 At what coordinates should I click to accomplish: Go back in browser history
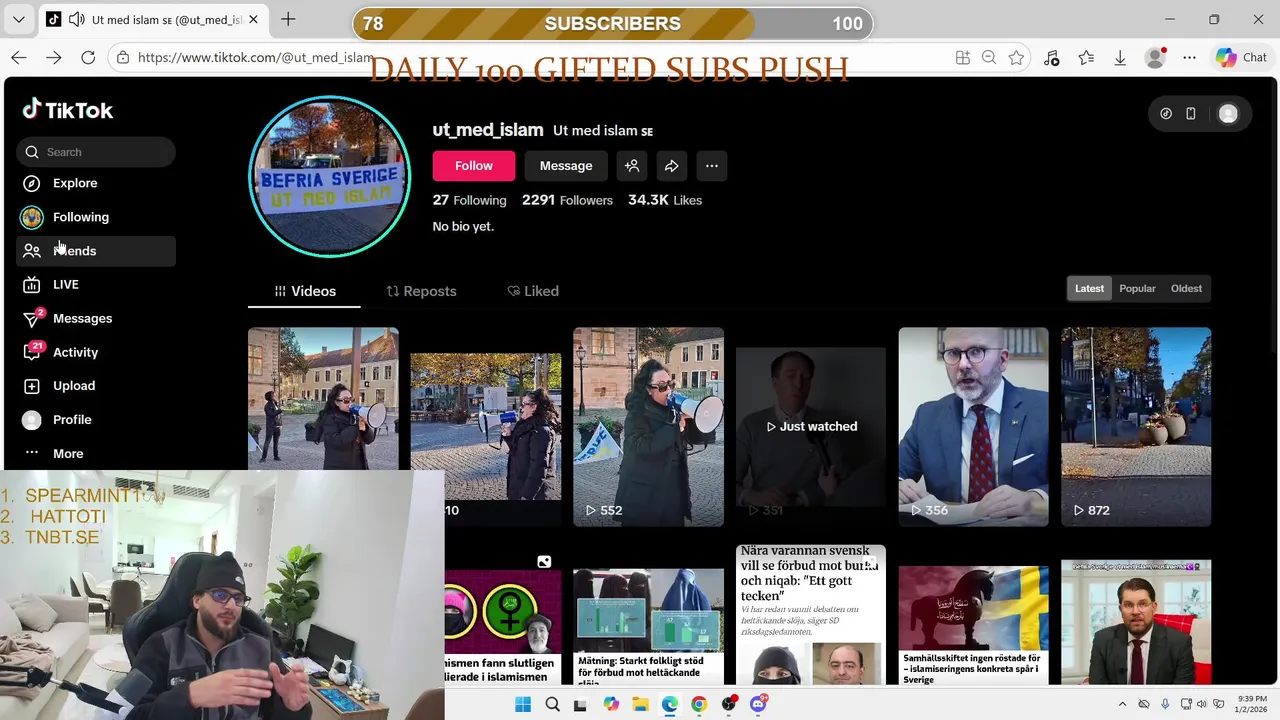pos(19,58)
